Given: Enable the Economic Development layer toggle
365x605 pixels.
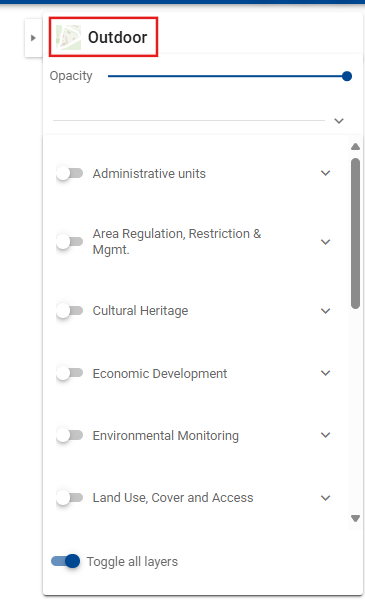Looking at the screenshot, I should [69, 373].
